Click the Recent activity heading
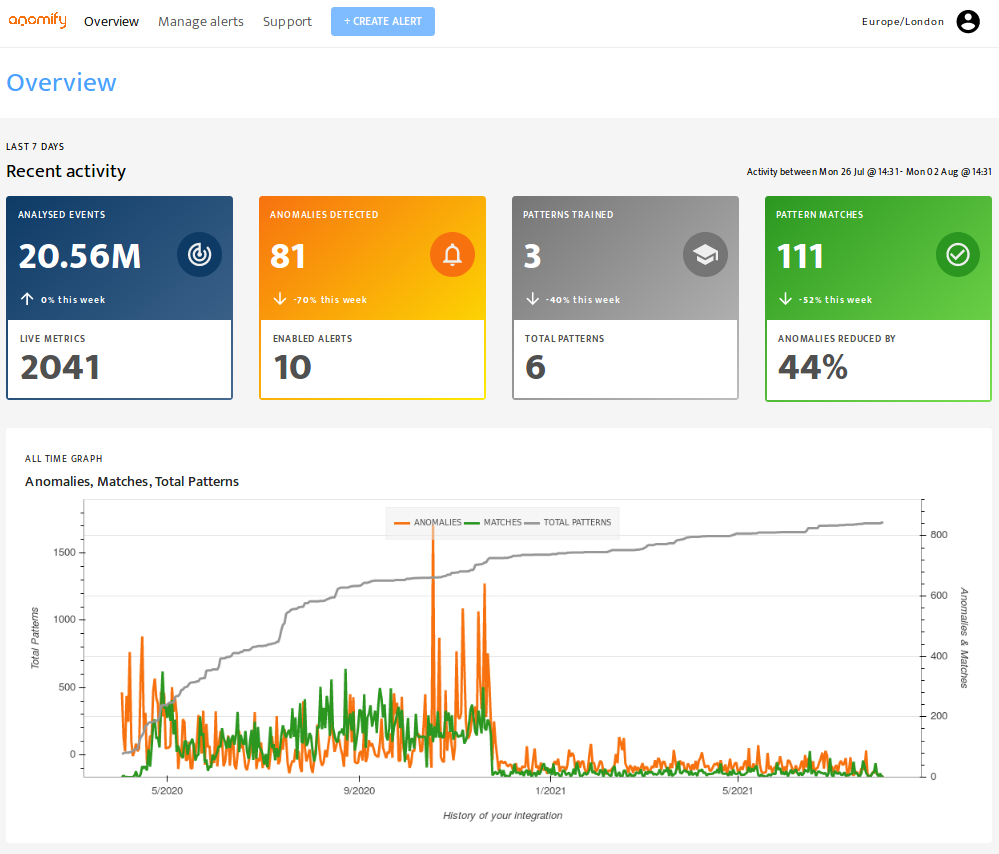Image resolution: width=999 pixels, height=854 pixels. tap(66, 171)
